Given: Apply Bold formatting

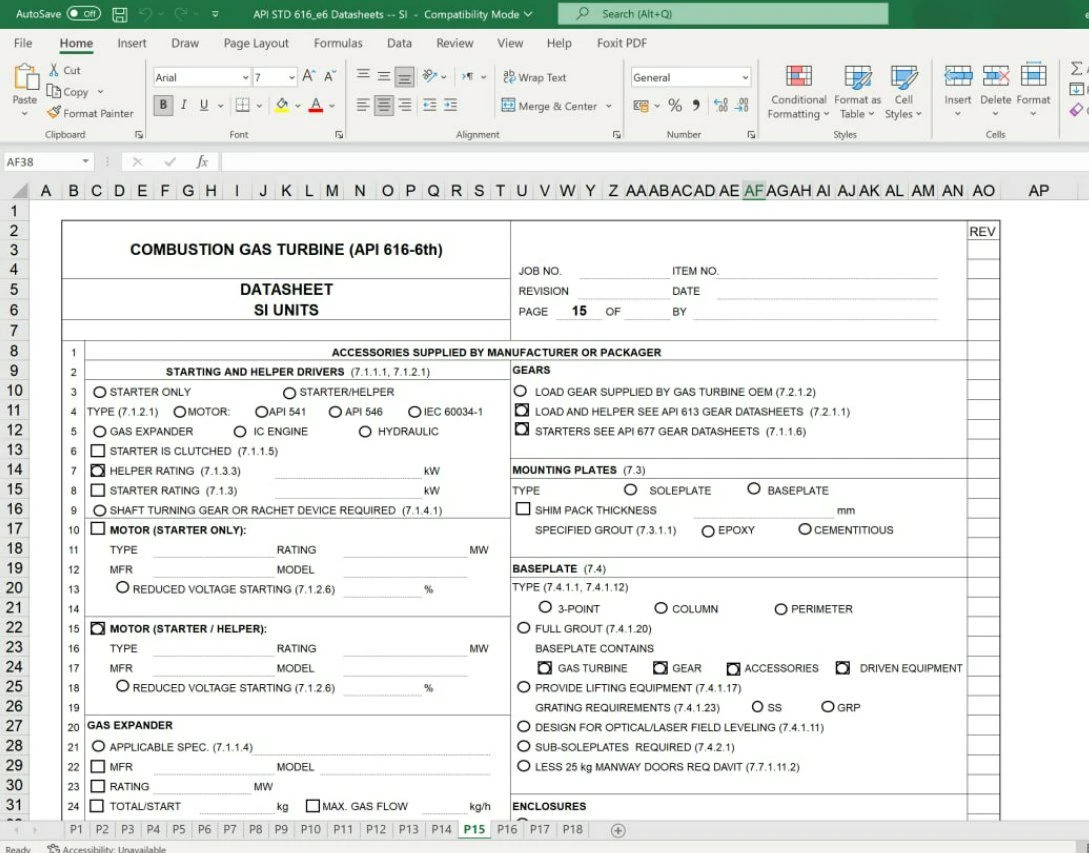Looking at the screenshot, I should pyautogui.click(x=163, y=105).
